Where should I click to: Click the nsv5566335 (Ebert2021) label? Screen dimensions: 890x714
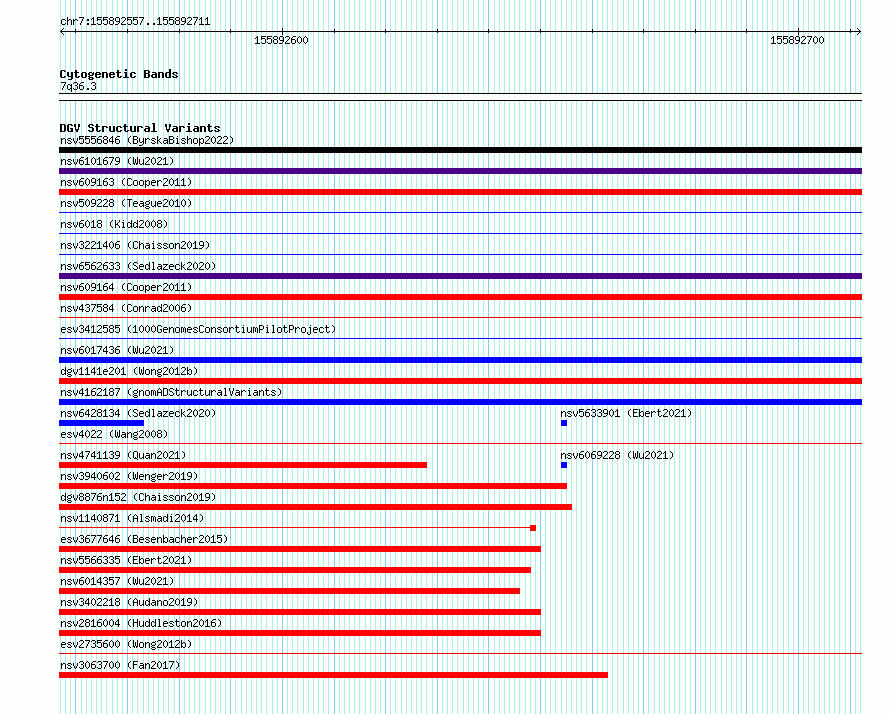pos(126,560)
